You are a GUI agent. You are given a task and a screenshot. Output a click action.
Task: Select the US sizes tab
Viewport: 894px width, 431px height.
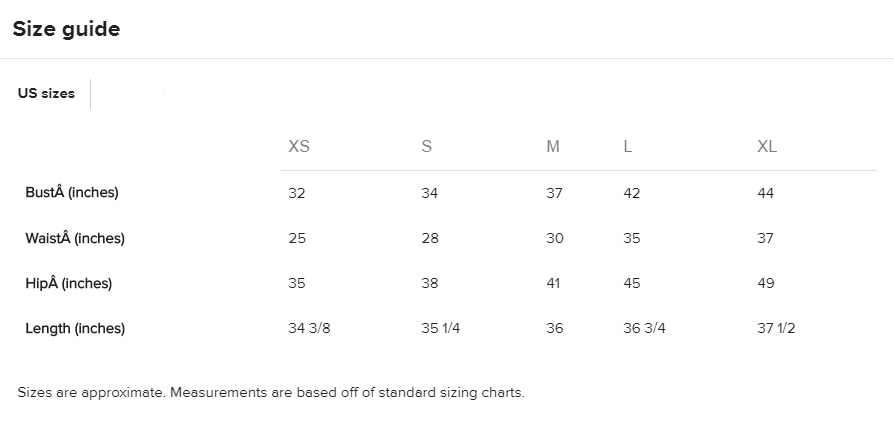46,93
